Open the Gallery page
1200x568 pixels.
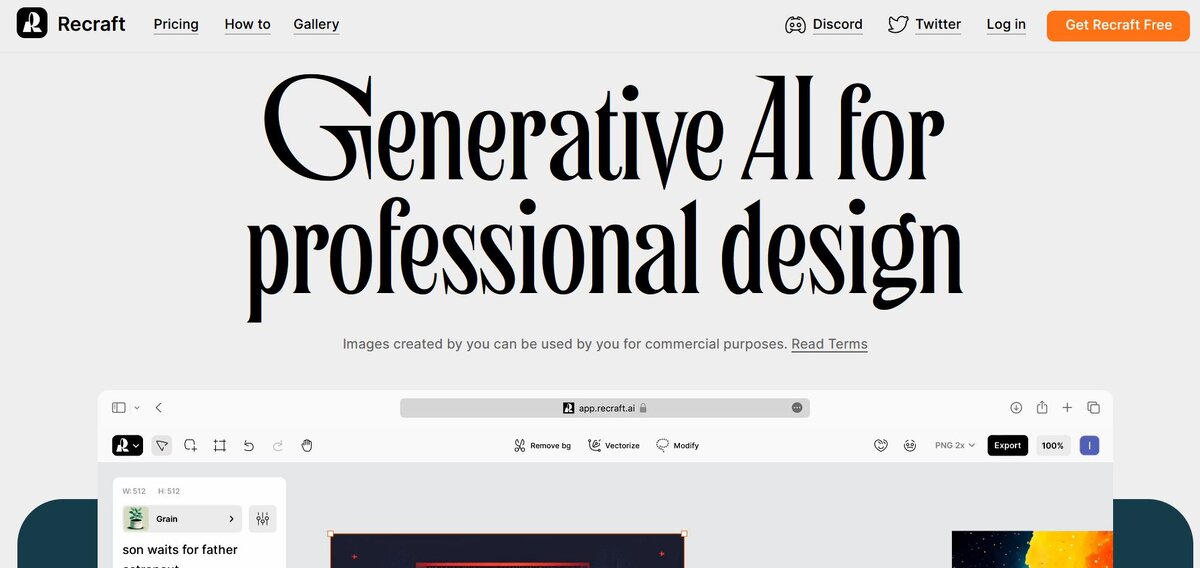tap(316, 24)
